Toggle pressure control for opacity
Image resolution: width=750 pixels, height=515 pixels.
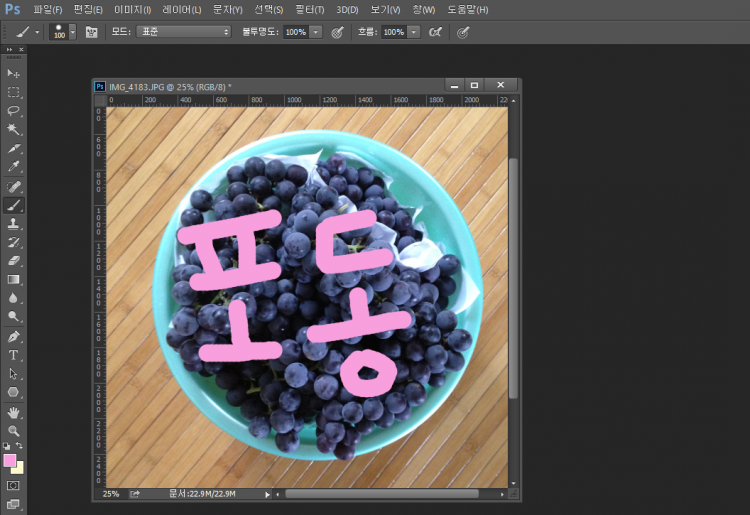tap(337, 32)
